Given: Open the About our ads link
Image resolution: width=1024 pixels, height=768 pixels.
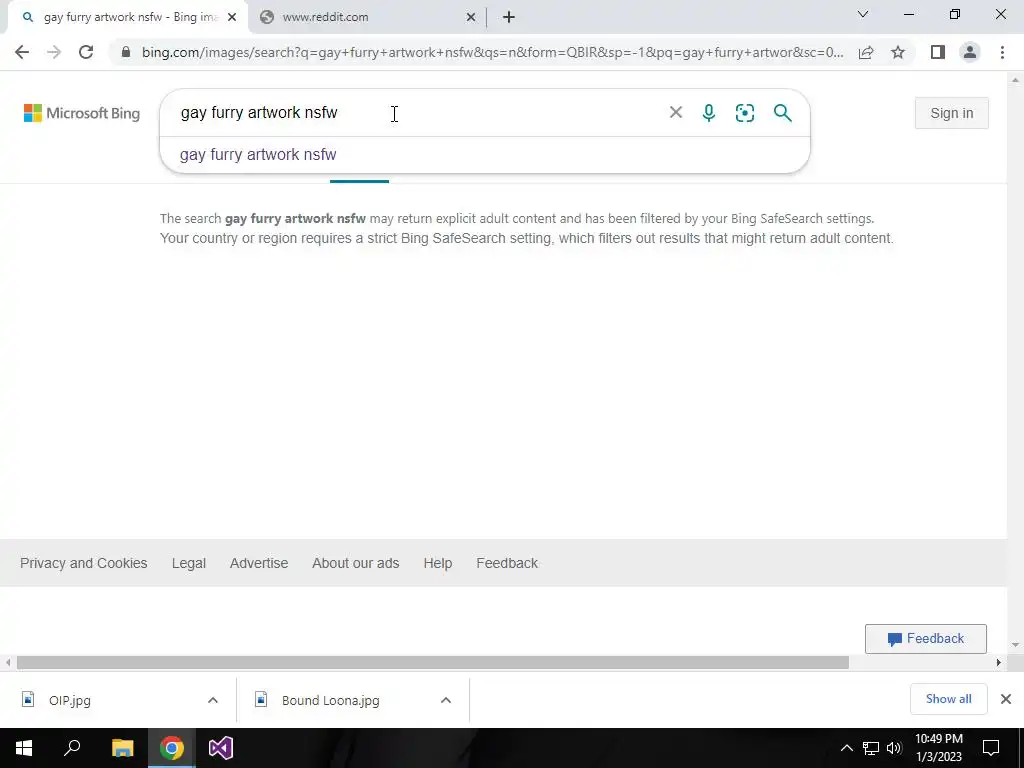Looking at the screenshot, I should pos(355,563).
